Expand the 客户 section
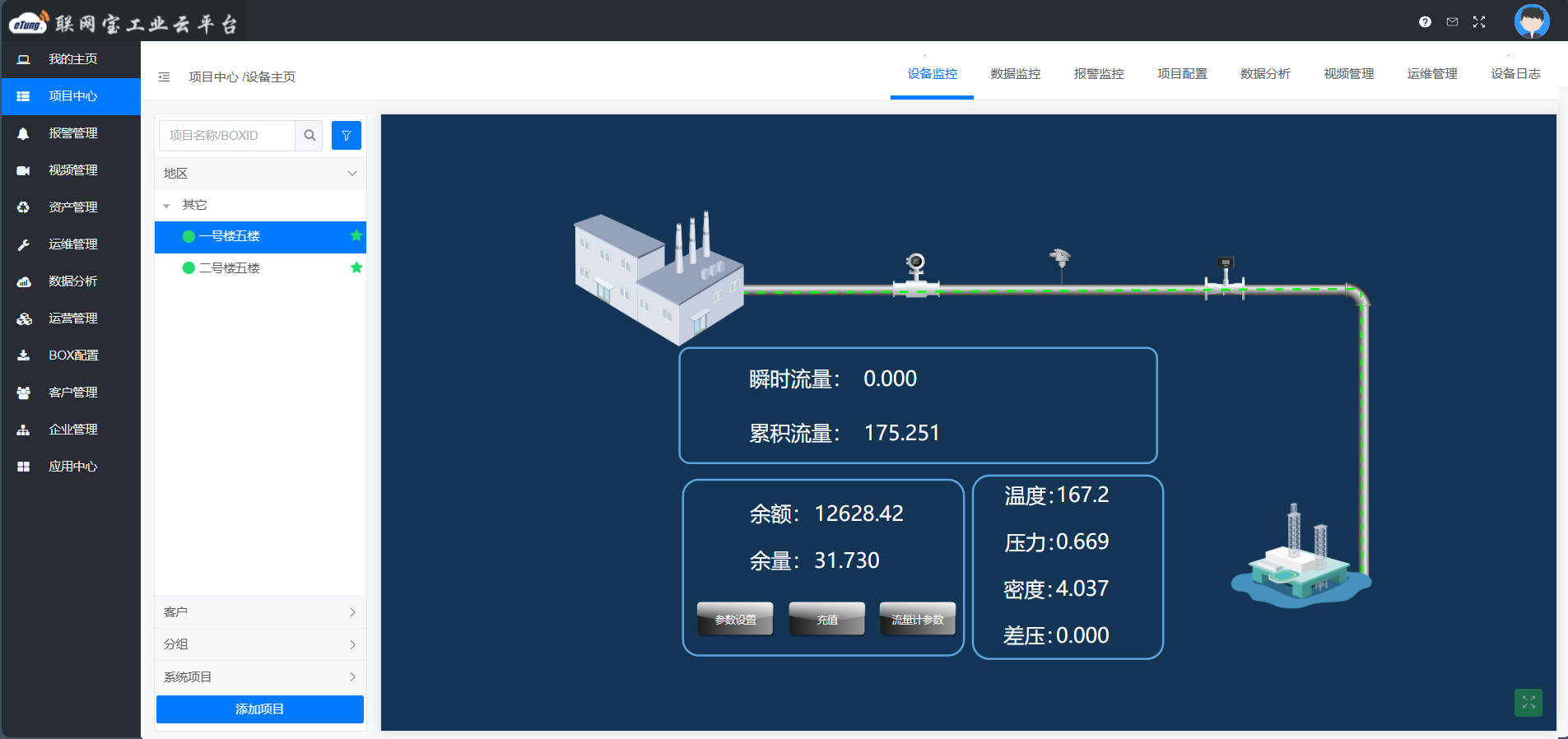 tap(260, 612)
